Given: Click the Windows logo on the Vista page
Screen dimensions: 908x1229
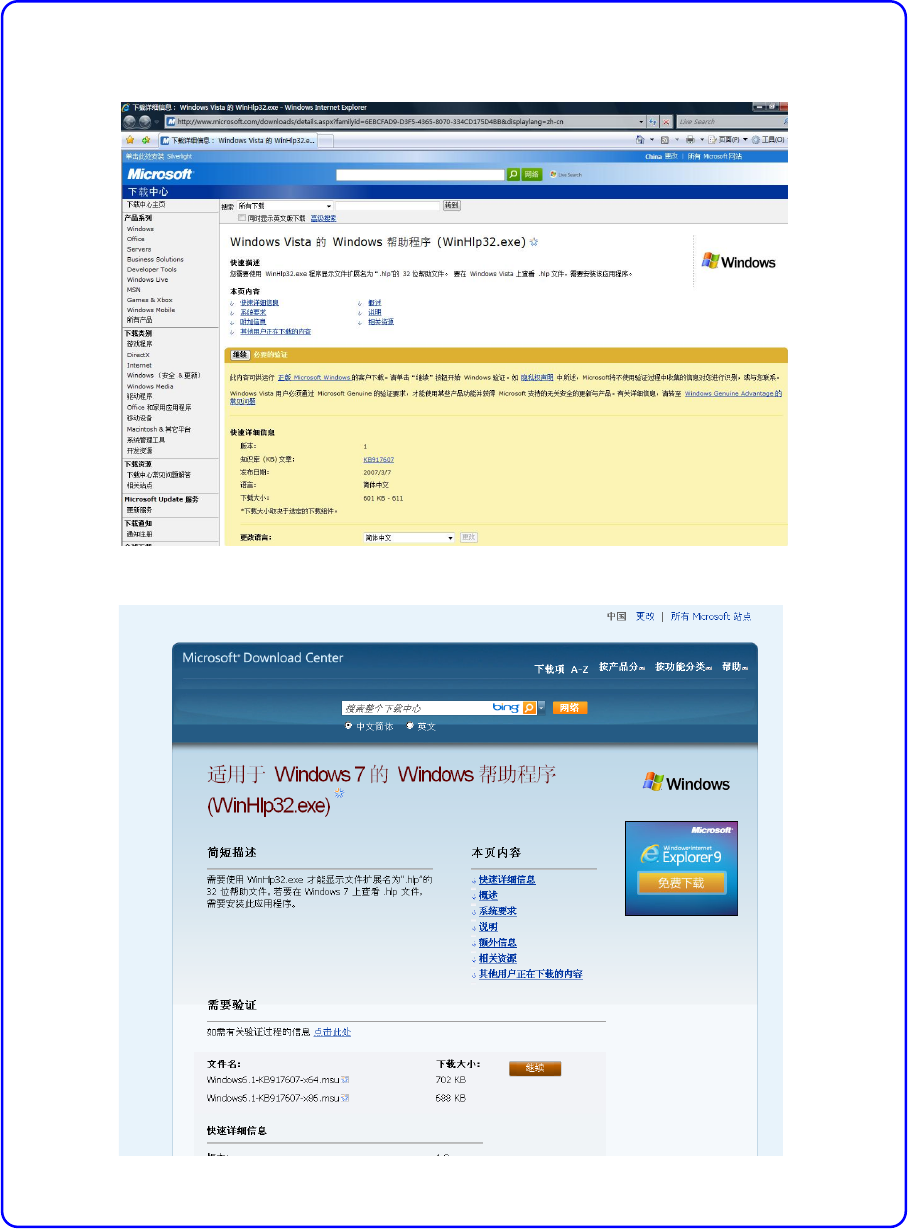Looking at the screenshot, I should [x=739, y=262].
